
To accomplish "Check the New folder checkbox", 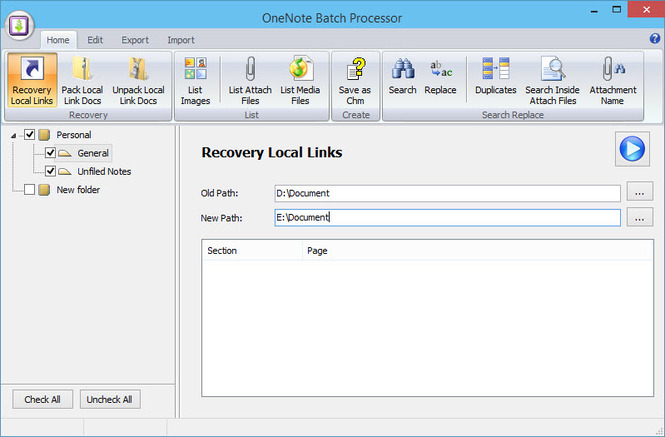I will tap(30, 190).
